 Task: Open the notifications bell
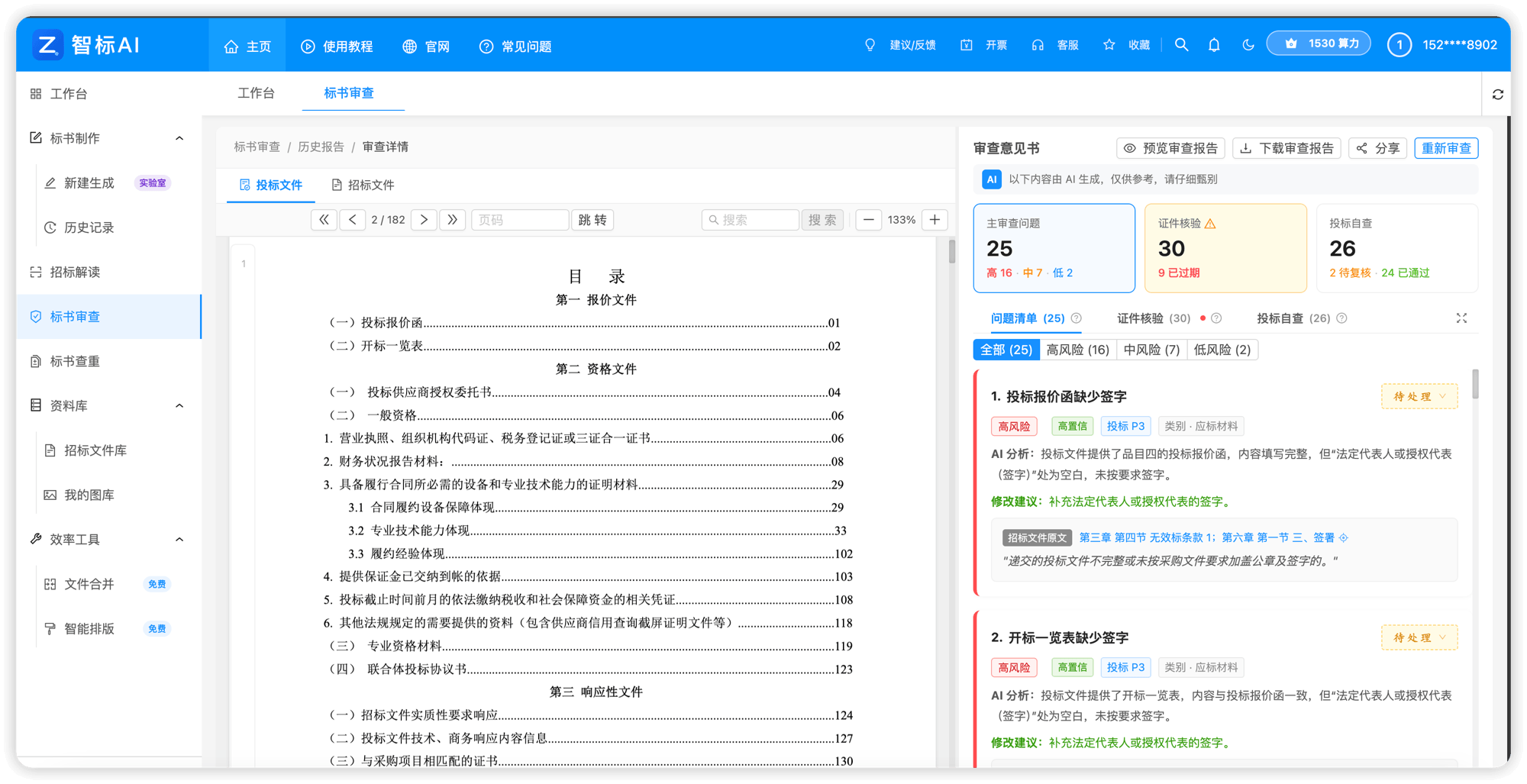click(x=1214, y=45)
